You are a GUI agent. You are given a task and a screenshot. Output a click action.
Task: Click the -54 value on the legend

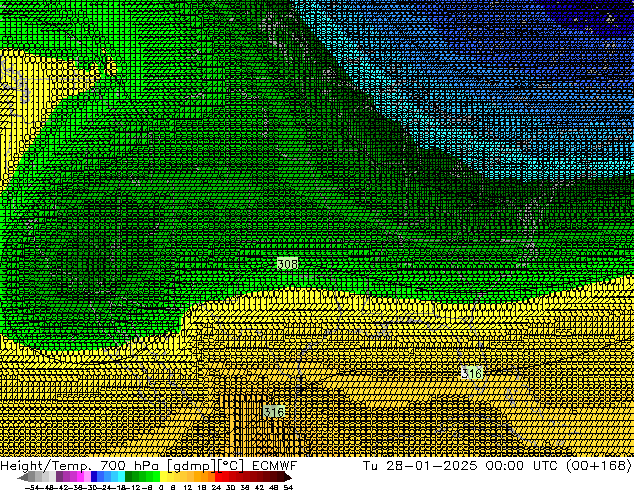31,487
